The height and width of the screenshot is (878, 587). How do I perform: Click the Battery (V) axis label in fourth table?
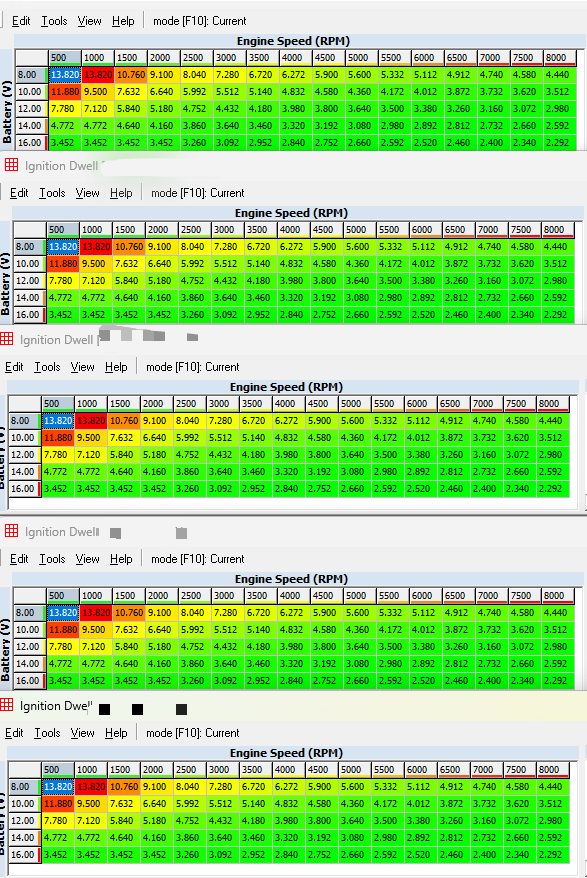pos(6,650)
